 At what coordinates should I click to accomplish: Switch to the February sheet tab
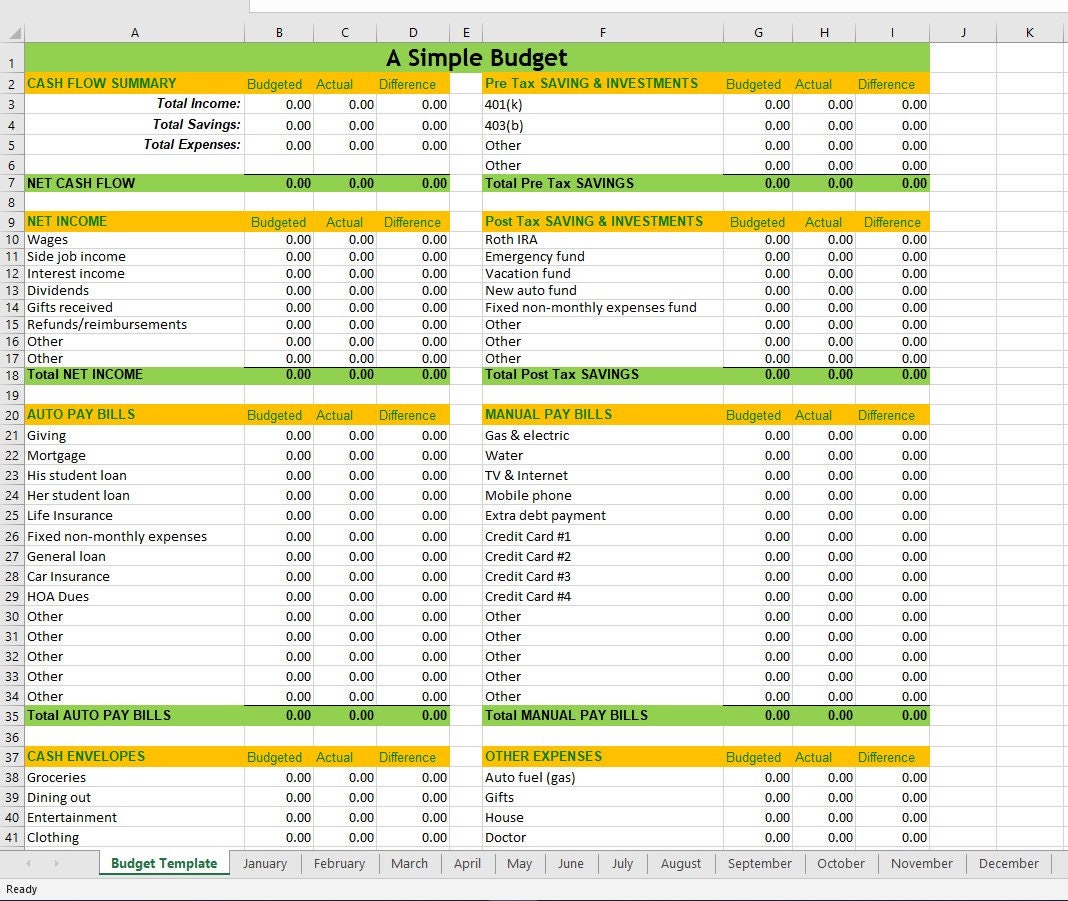[339, 864]
